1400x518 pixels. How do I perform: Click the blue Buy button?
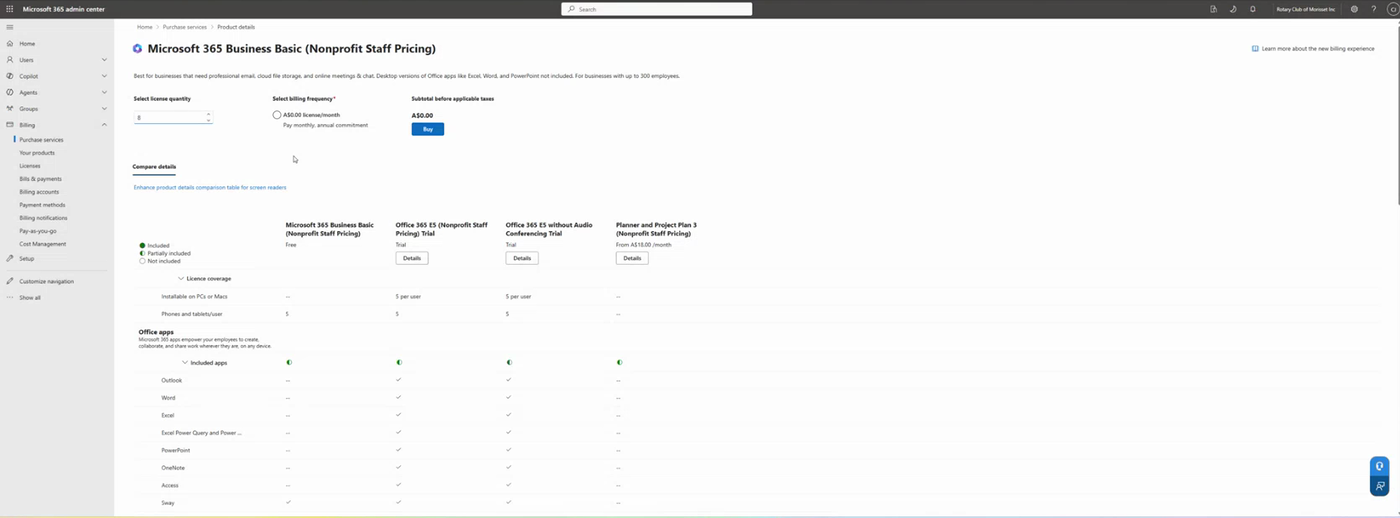[428, 129]
